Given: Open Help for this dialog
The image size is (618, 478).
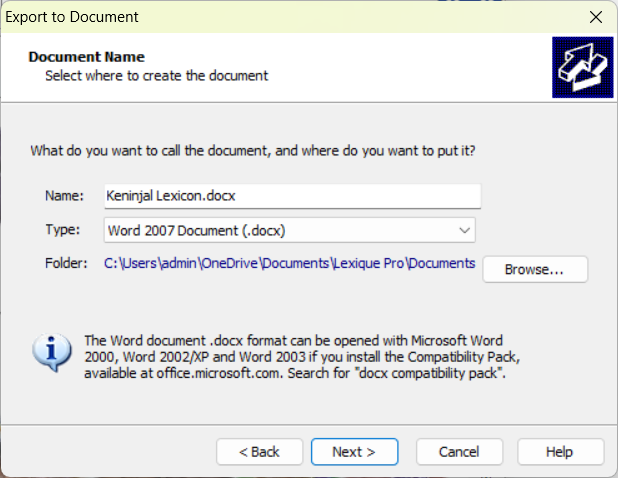Looking at the screenshot, I should (559, 452).
